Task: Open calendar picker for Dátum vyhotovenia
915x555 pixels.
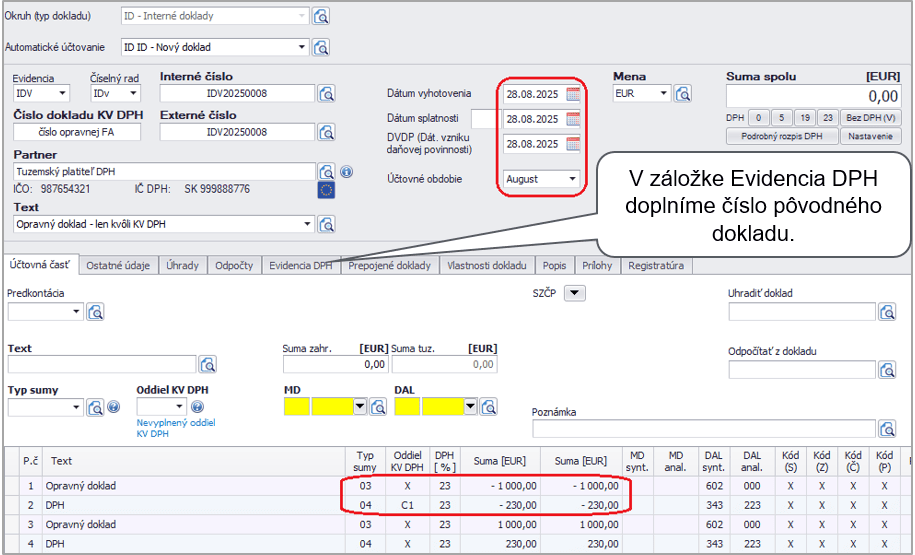Action: pos(573,94)
